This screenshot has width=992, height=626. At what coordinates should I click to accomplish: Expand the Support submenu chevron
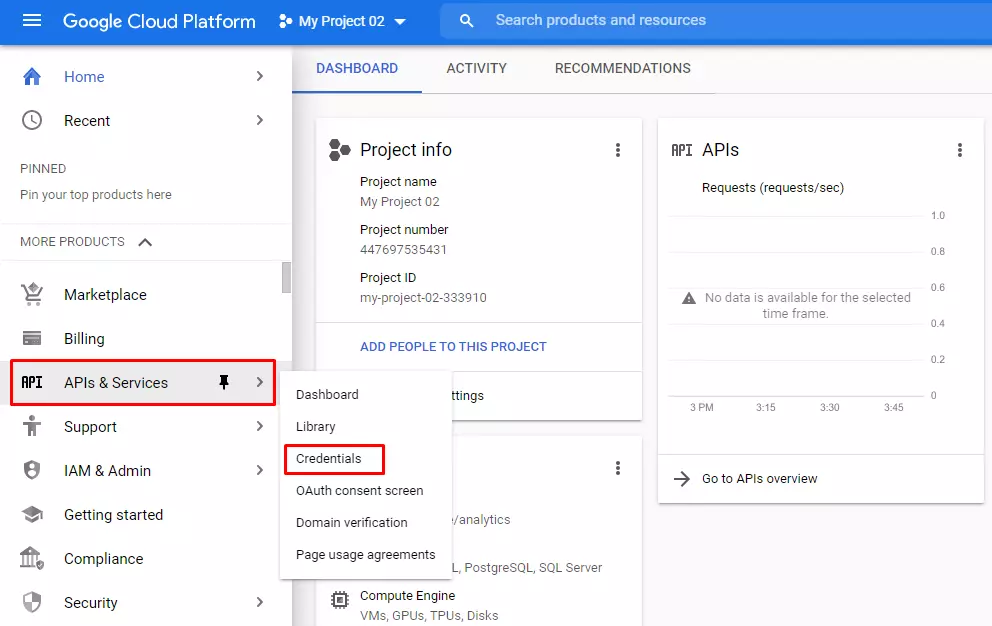coord(259,426)
